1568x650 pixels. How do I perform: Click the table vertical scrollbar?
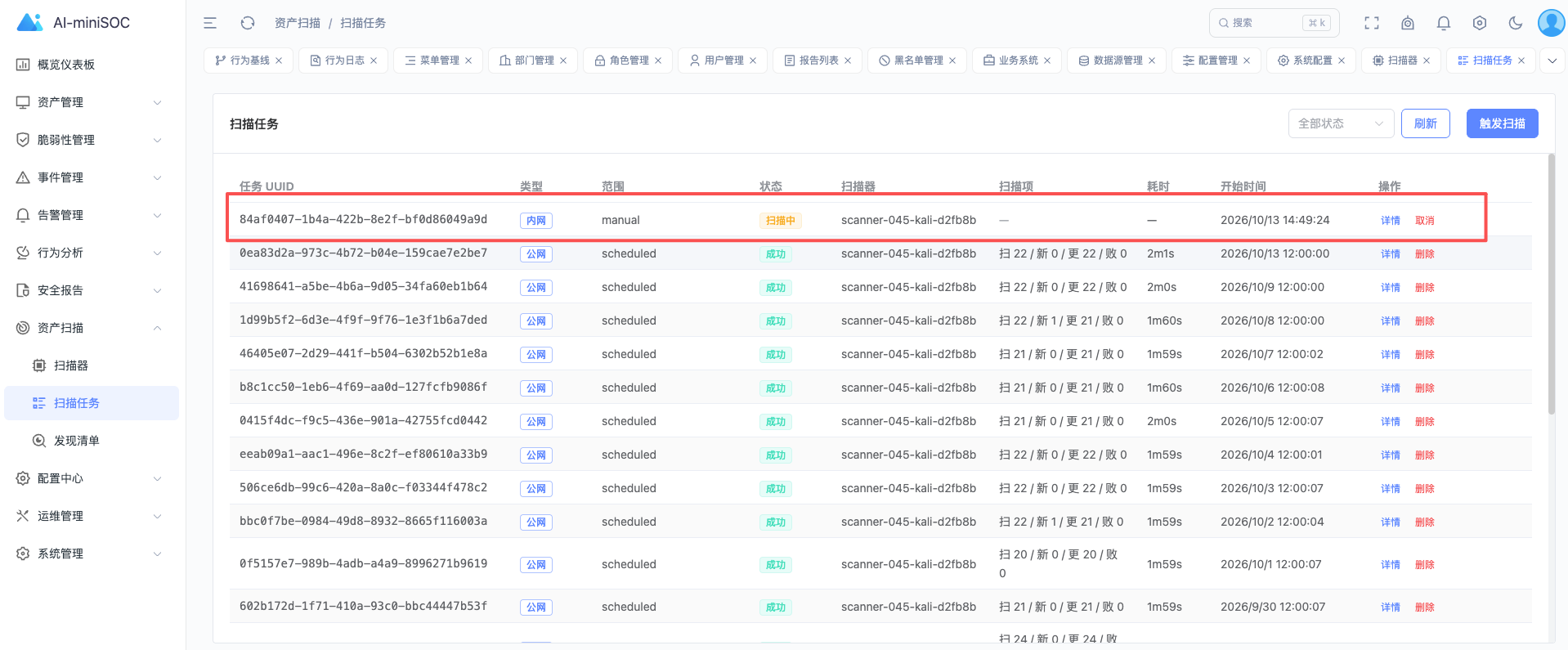click(x=1551, y=285)
